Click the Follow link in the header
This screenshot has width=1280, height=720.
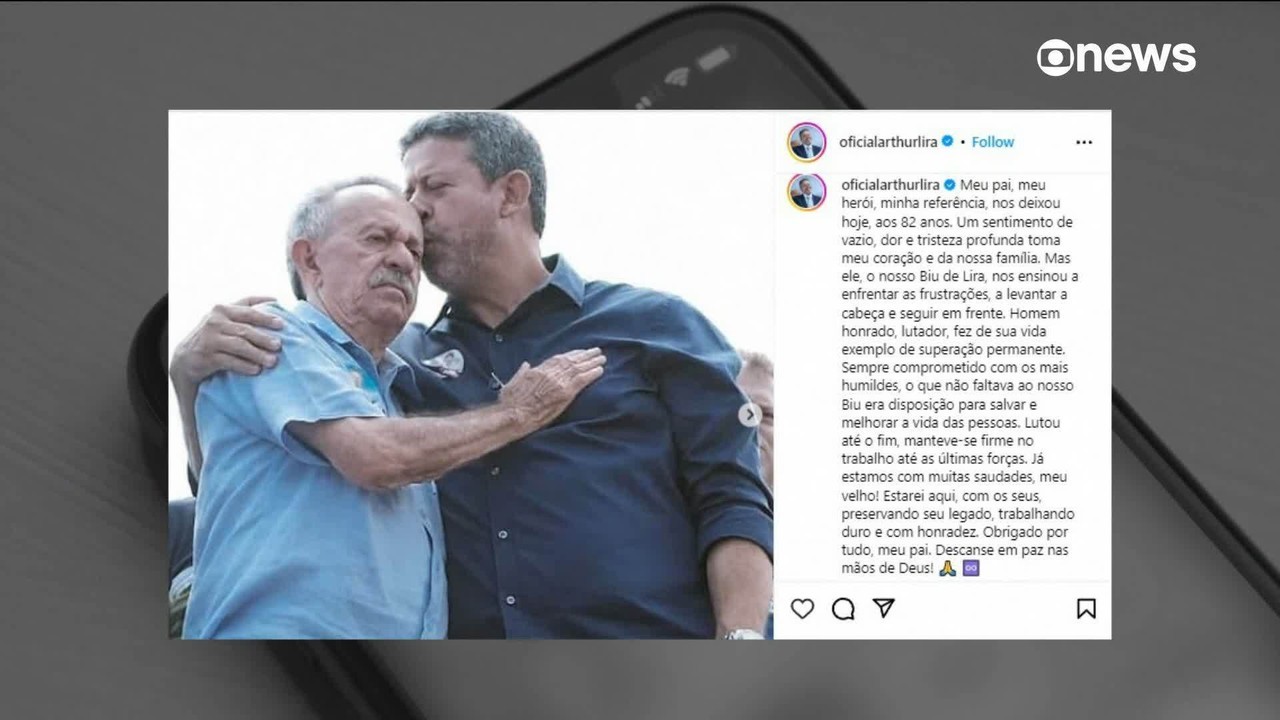[x=993, y=142]
